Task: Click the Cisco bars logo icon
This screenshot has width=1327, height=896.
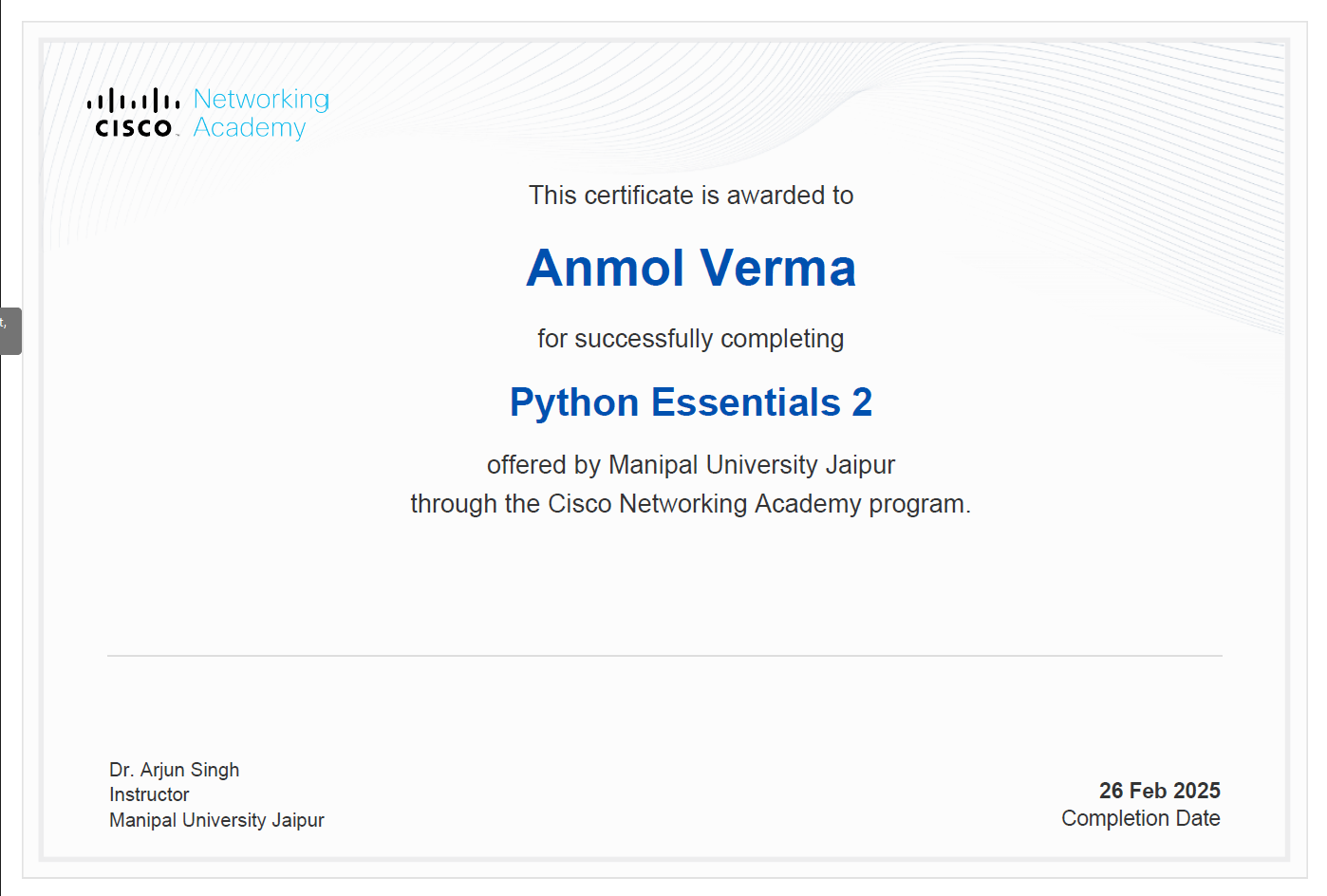Action: pos(133,100)
